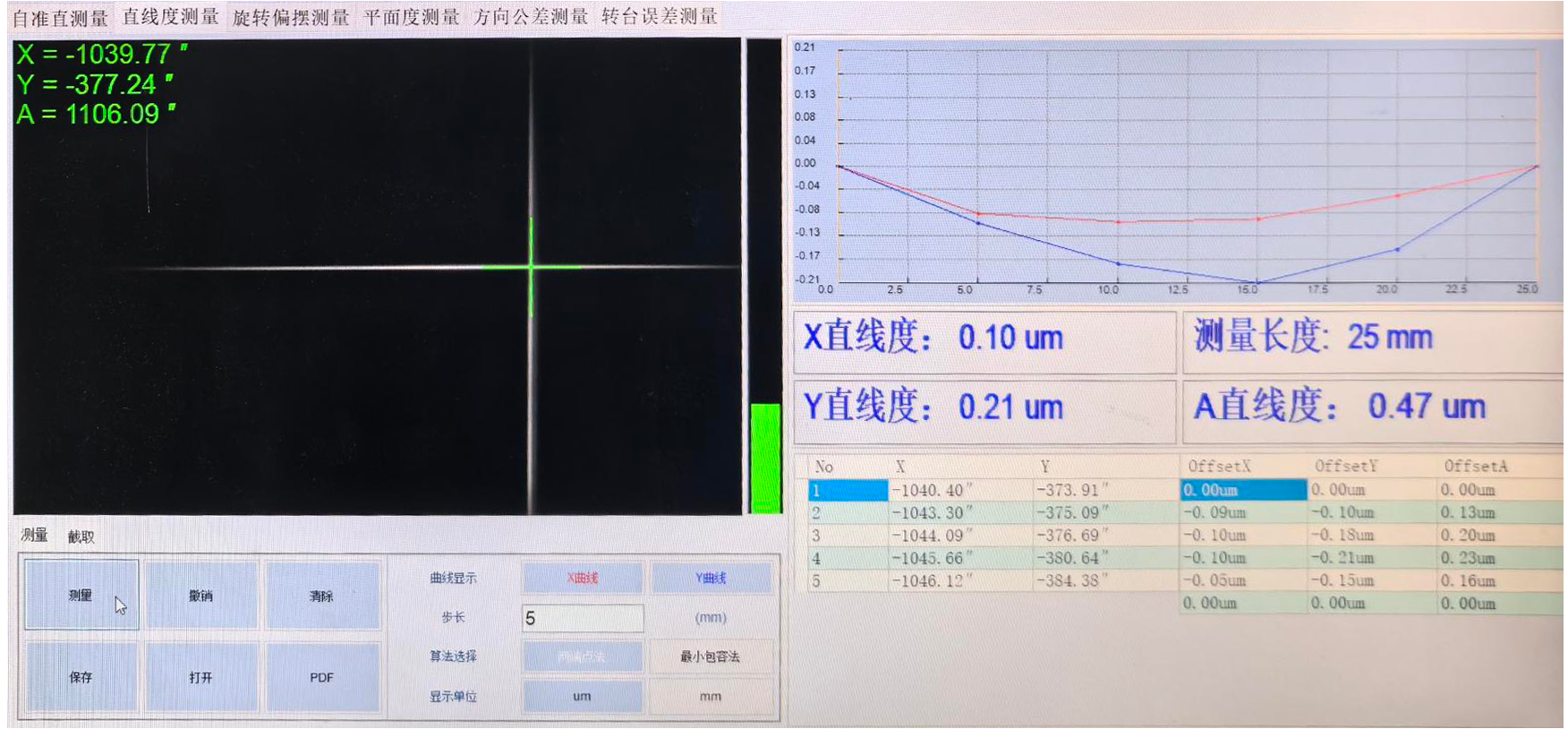Screen dimensions: 1568x729
Task: Open a file with the 打开 button
Action: (x=201, y=677)
